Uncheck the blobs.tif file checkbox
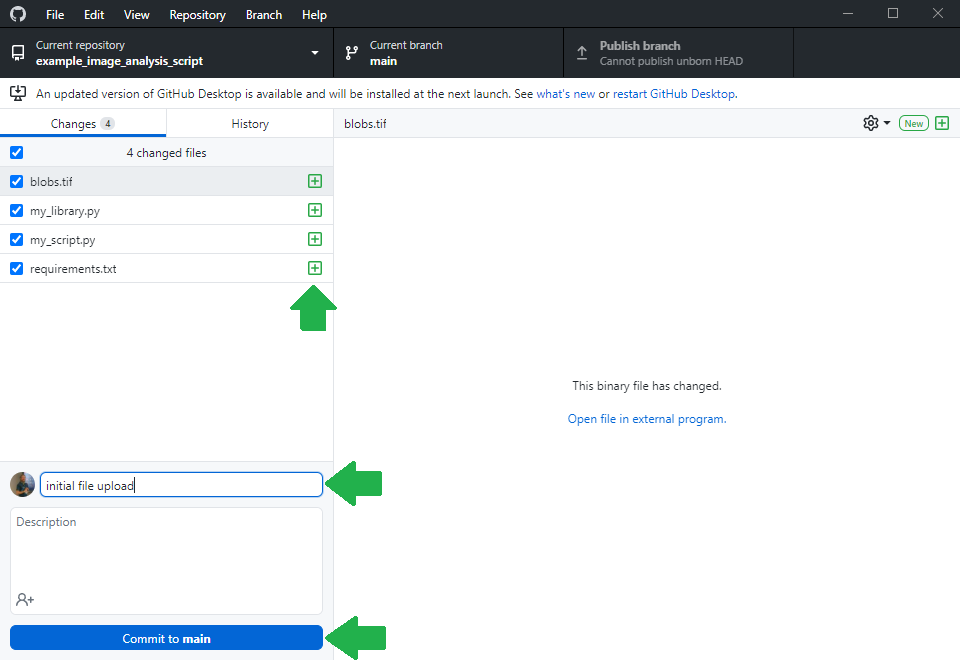The width and height of the screenshot is (960, 660). (x=16, y=182)
